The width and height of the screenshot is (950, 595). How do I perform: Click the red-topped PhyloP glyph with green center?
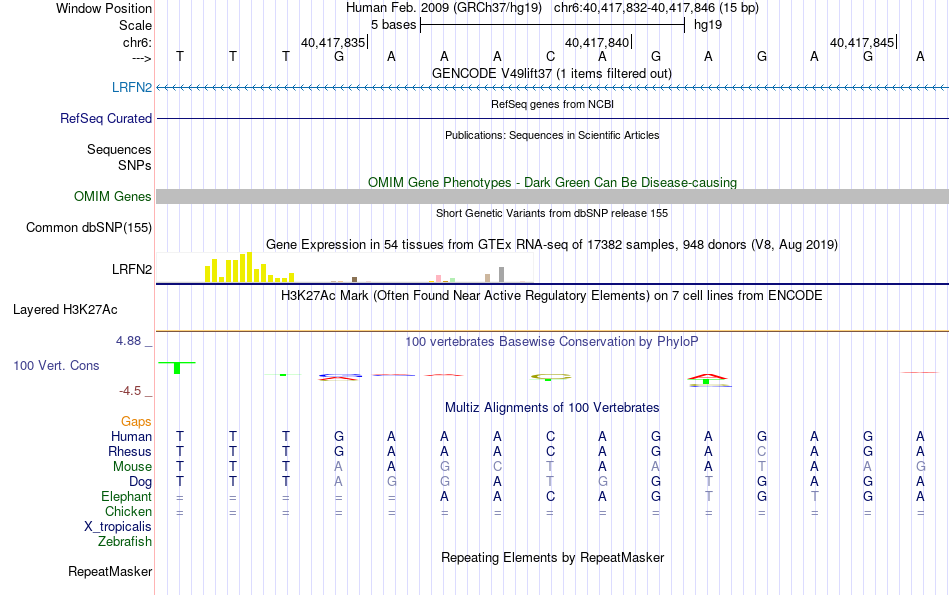click(x=707, y=381)
